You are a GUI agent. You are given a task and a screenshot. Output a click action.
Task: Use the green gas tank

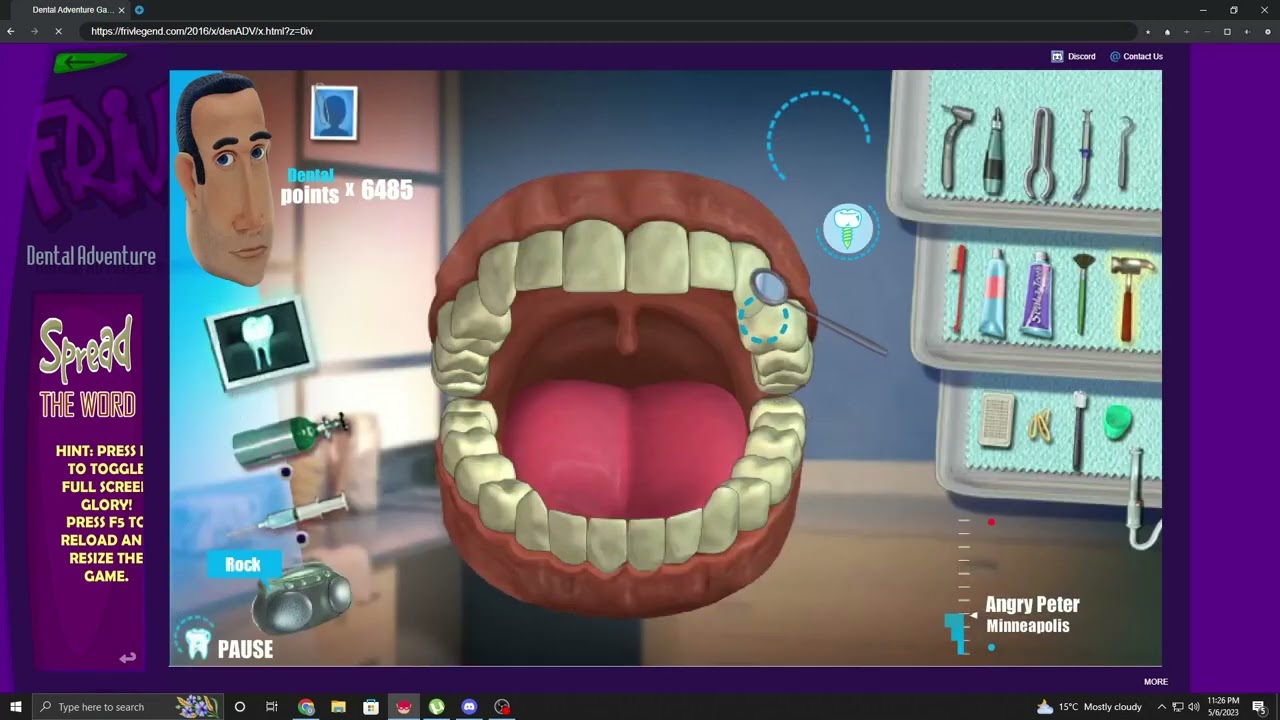click(x=290, y=439)
